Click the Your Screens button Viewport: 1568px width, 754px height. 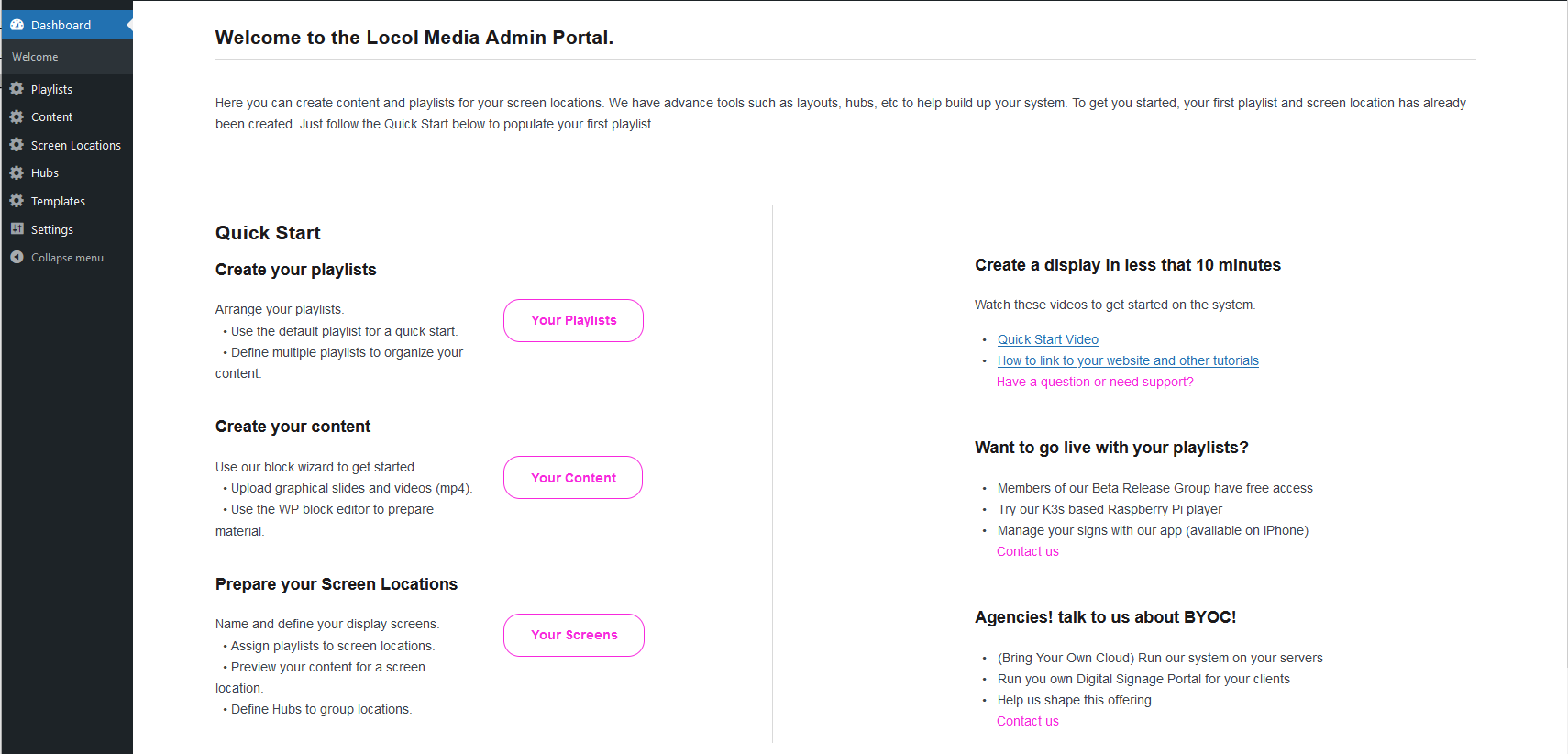click(573, 634)
